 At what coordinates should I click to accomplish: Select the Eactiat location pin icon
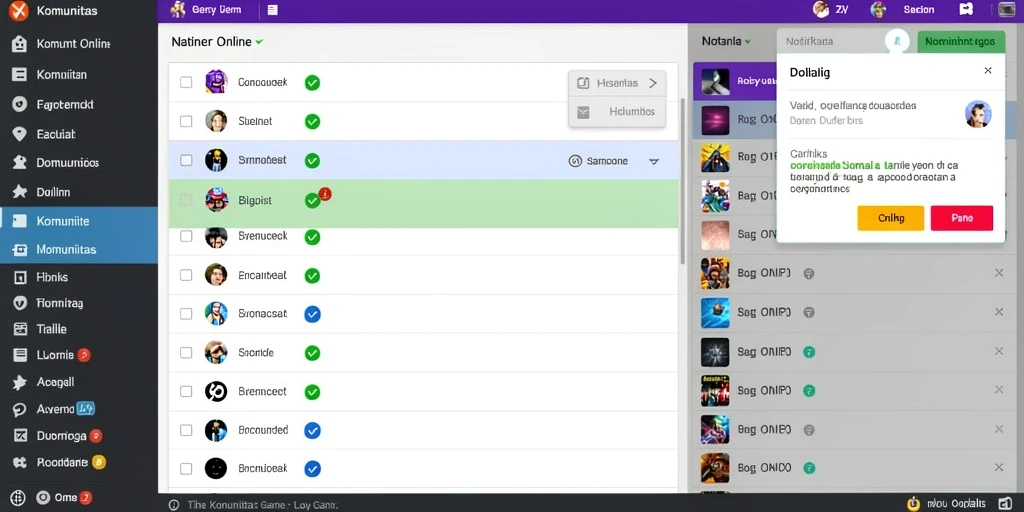[x=20, y=134]
